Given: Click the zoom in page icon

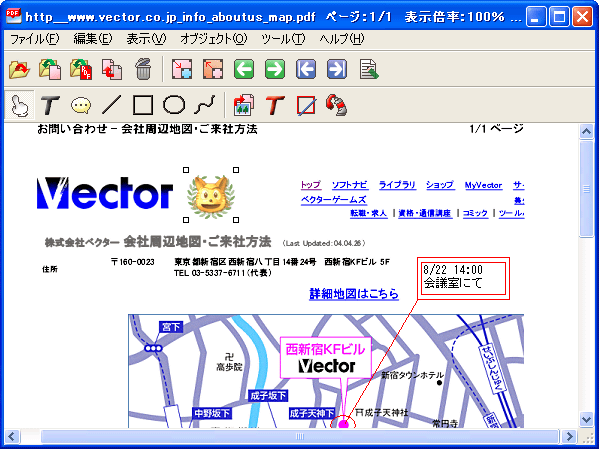Looking at the screenshot, I should pyautogui.click(x=182, y=69).
